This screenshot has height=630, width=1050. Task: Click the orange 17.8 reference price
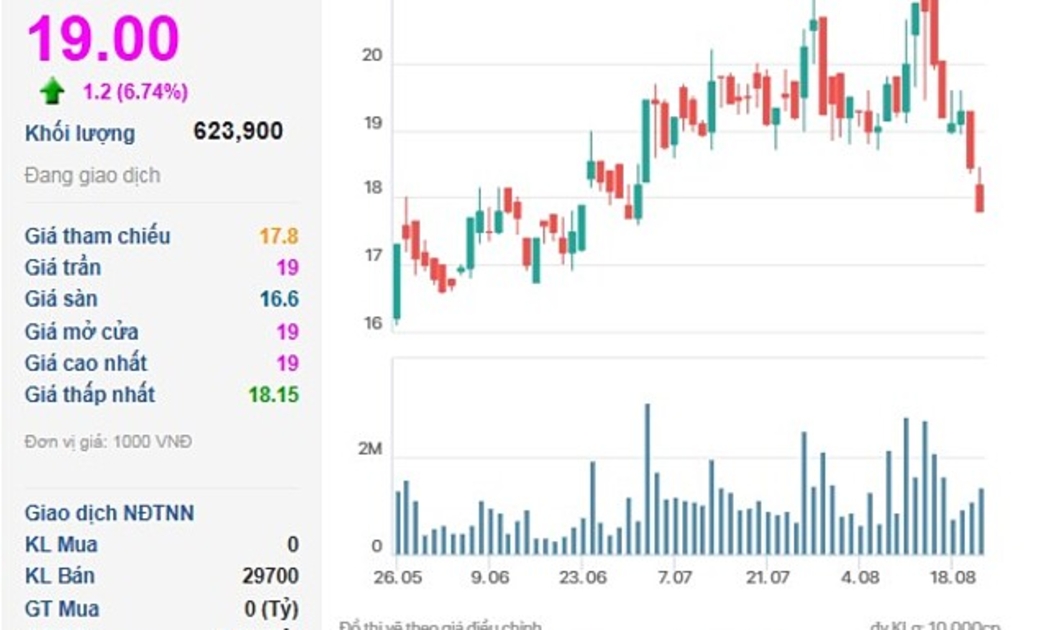click(x=279, y=236)
